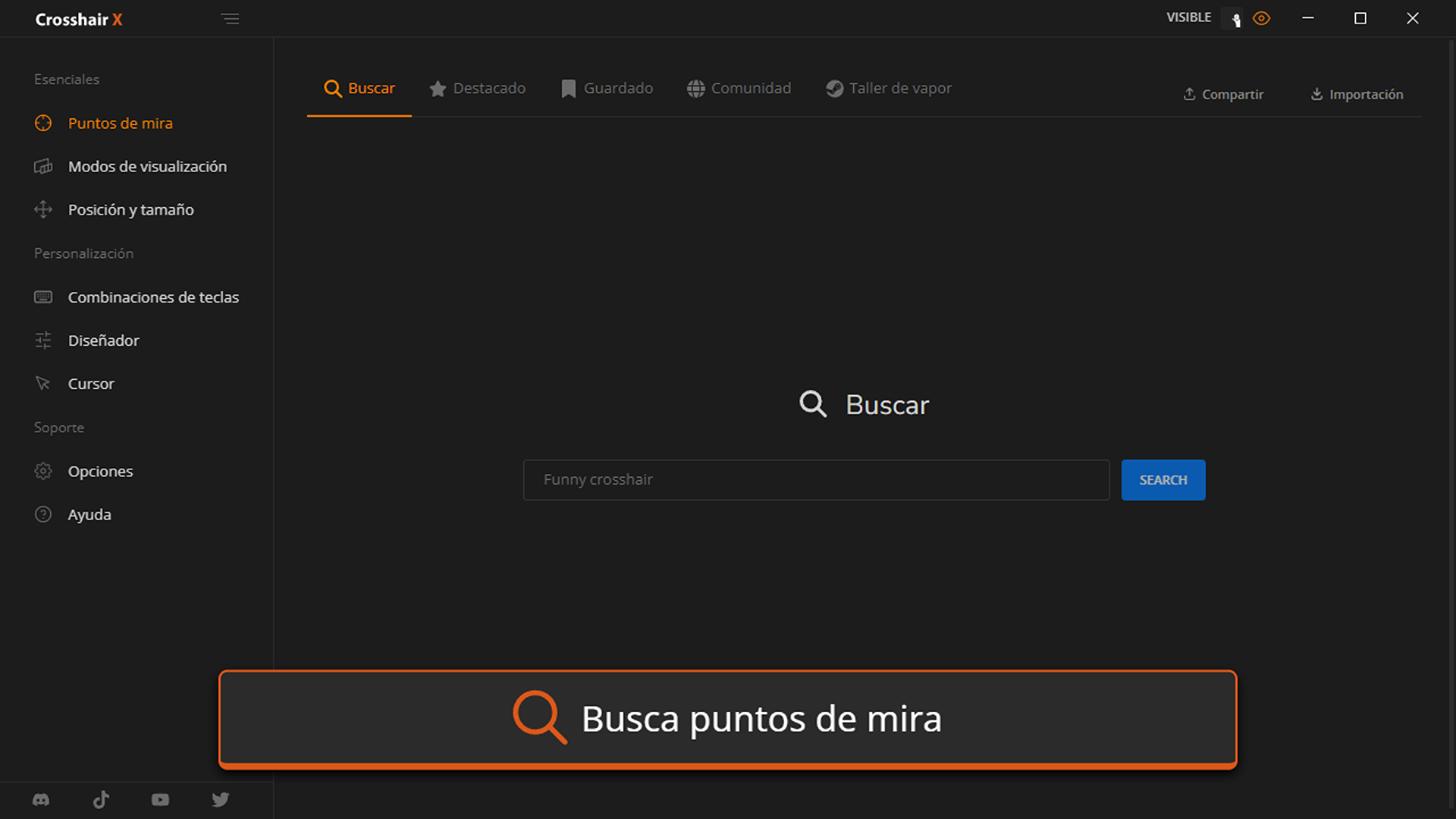Open the Discord link icon
The width and height of the screenshot is (1456, 819).
41,800
